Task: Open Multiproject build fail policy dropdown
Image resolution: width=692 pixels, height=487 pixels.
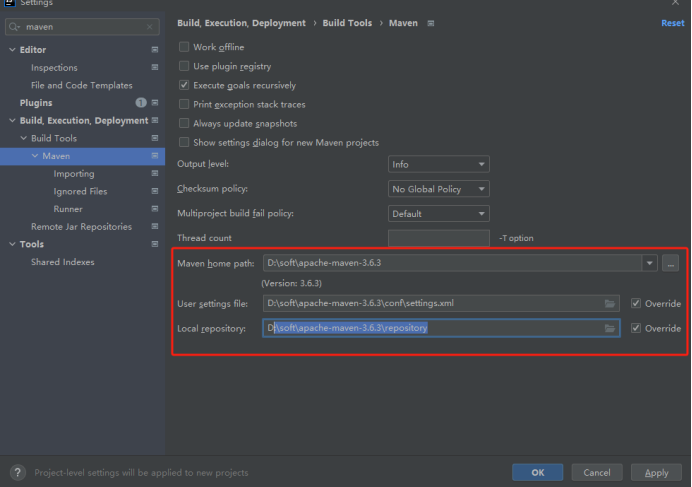Action: click(x=439, y=214)
